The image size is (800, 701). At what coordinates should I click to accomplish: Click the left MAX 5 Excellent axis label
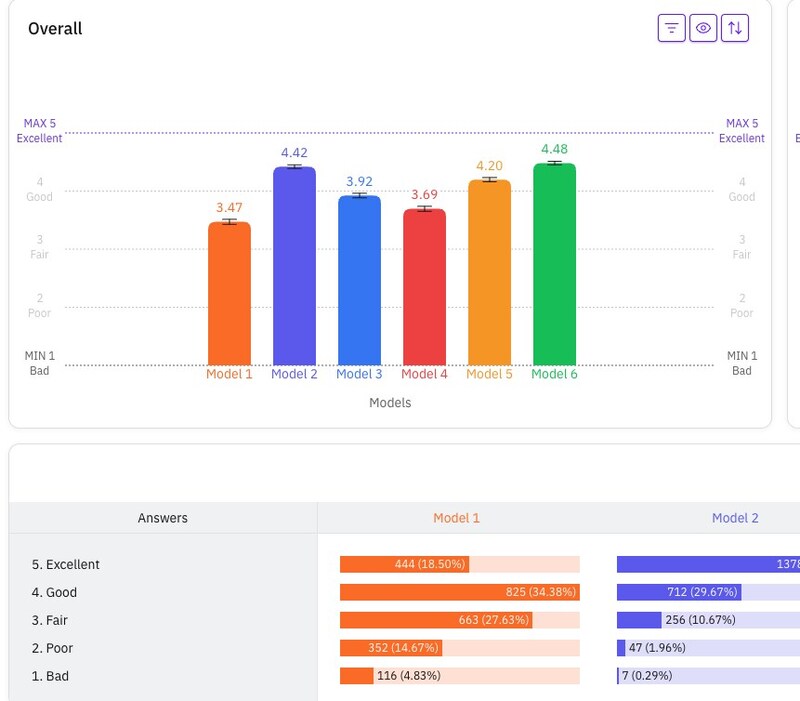[39, 131]
